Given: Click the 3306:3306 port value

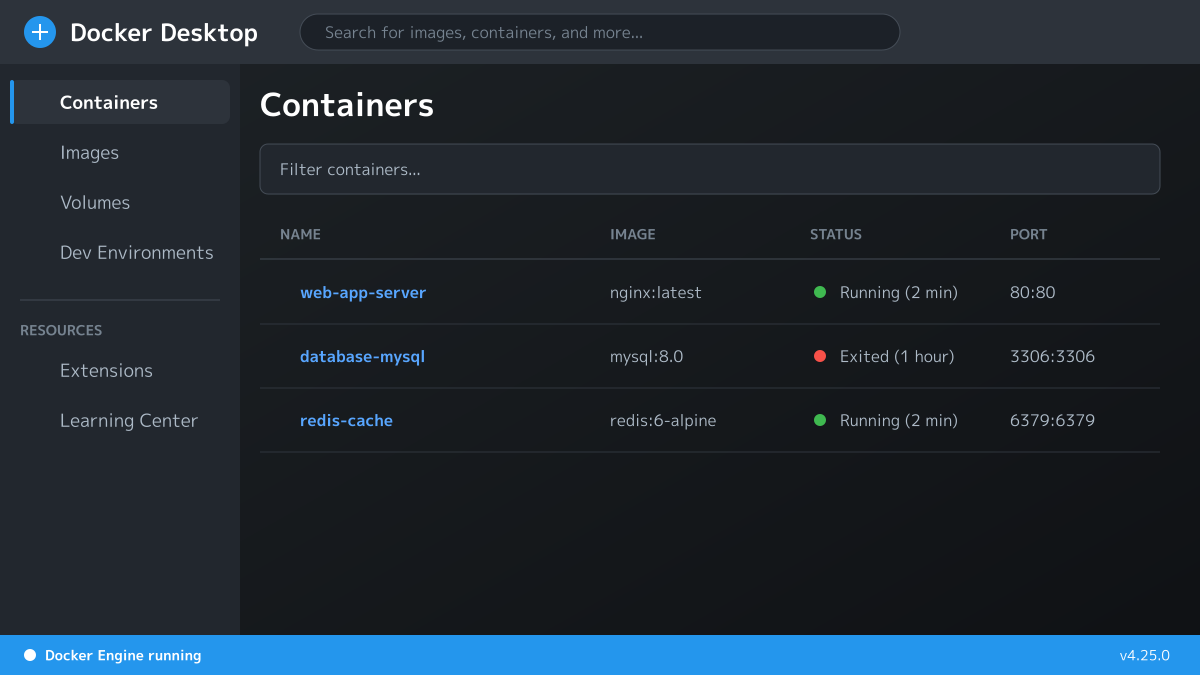Looking at the screenshot, I should (x=1053, y=356).
